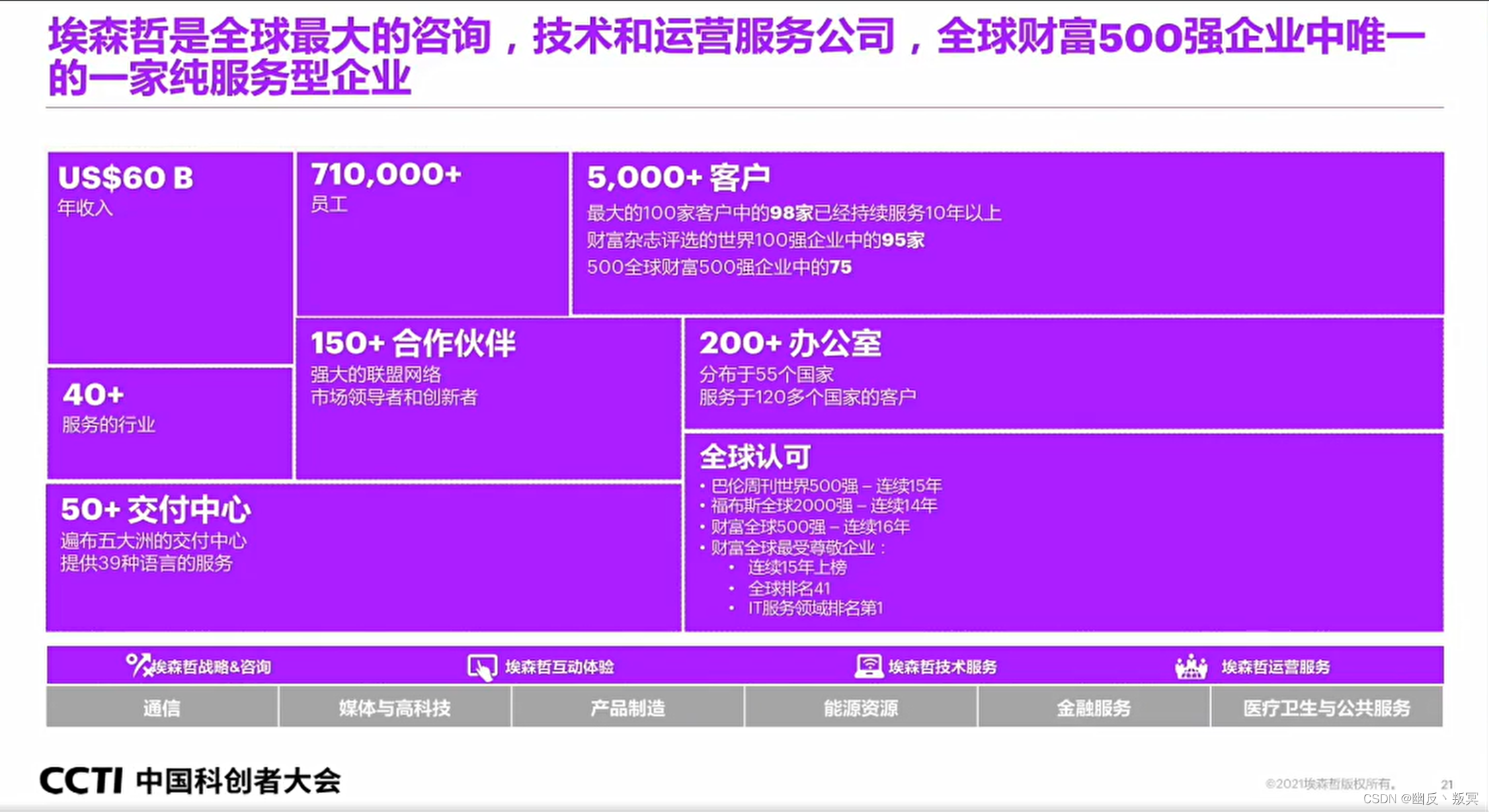Viewport: 1489px width, 812px height.
Task: Click the 710,000+ employees tile
Action: (432, 233)
